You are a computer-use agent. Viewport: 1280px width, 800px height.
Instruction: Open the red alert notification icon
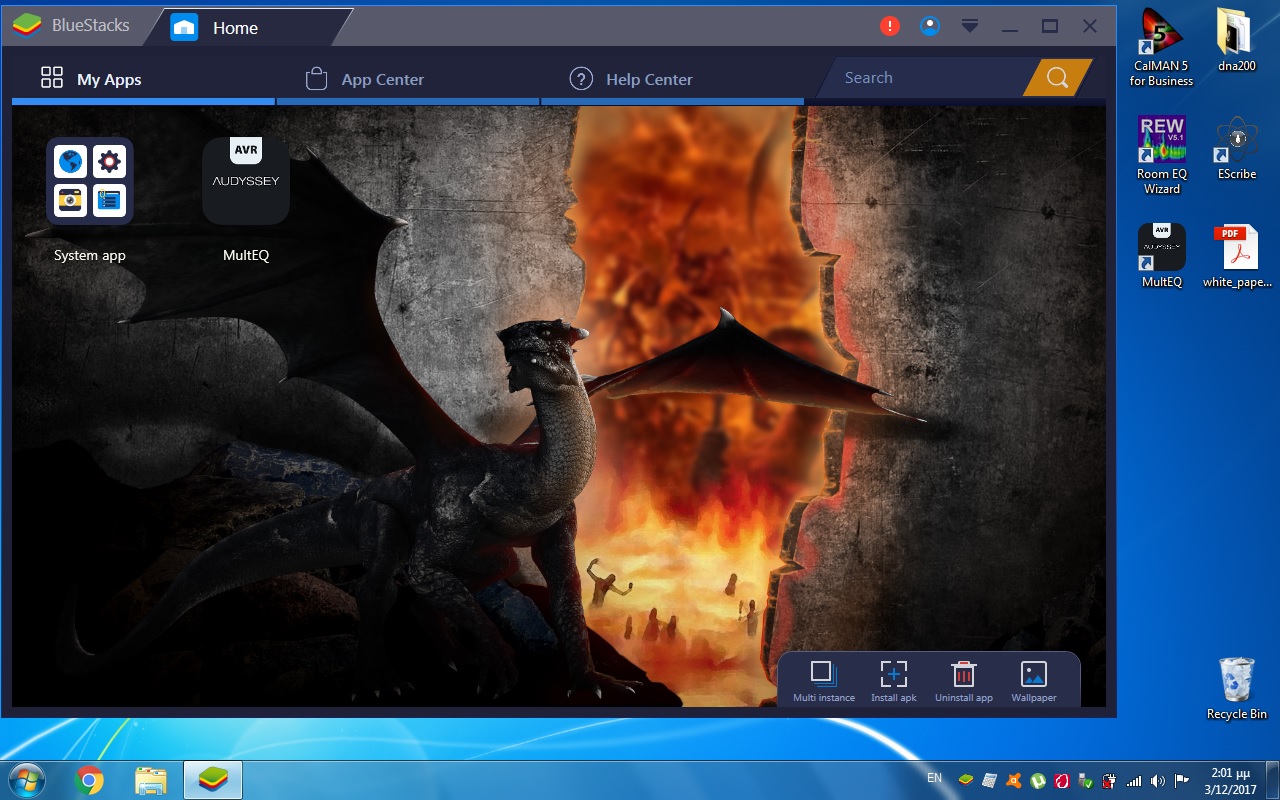(x=890, y=27)
